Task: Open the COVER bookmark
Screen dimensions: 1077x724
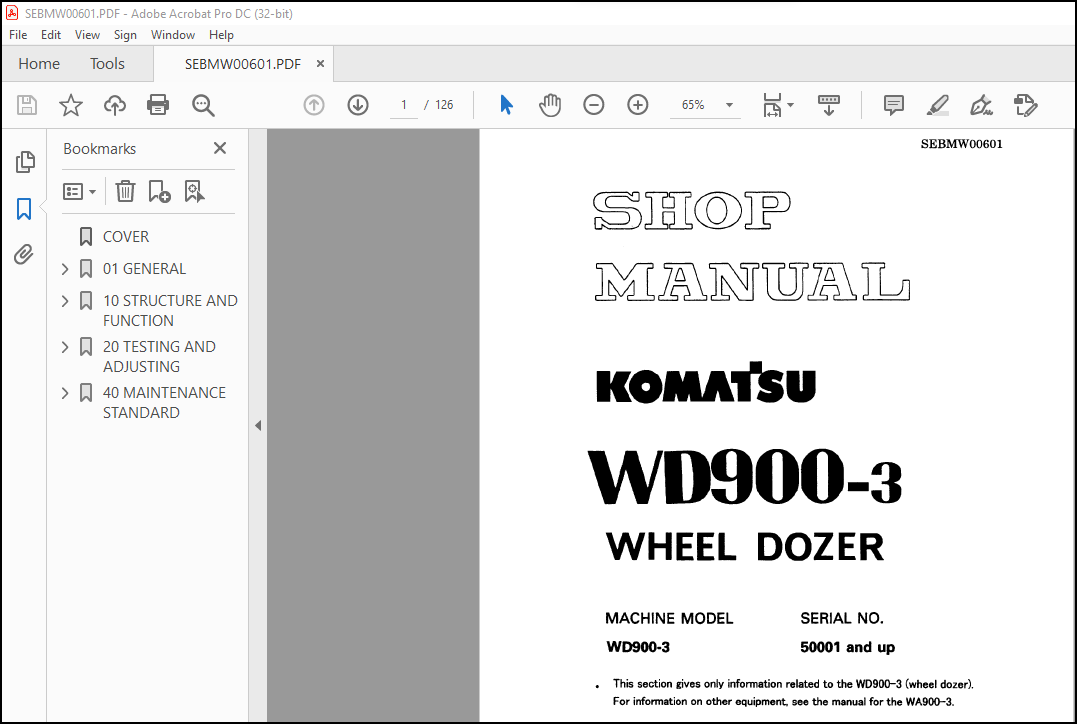Action: (x=126, y=237)
